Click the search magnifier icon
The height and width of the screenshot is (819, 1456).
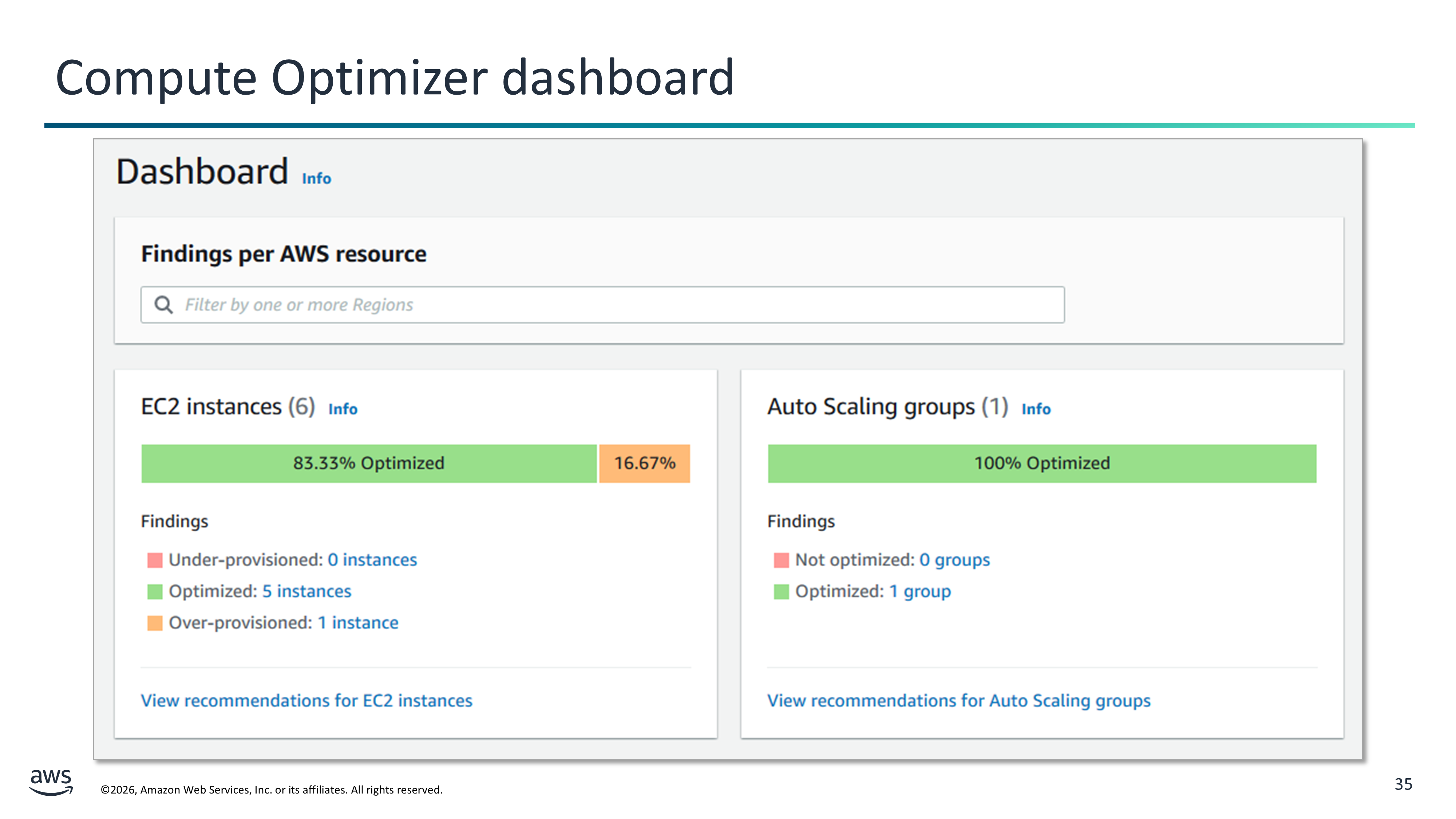coord(163,305)
